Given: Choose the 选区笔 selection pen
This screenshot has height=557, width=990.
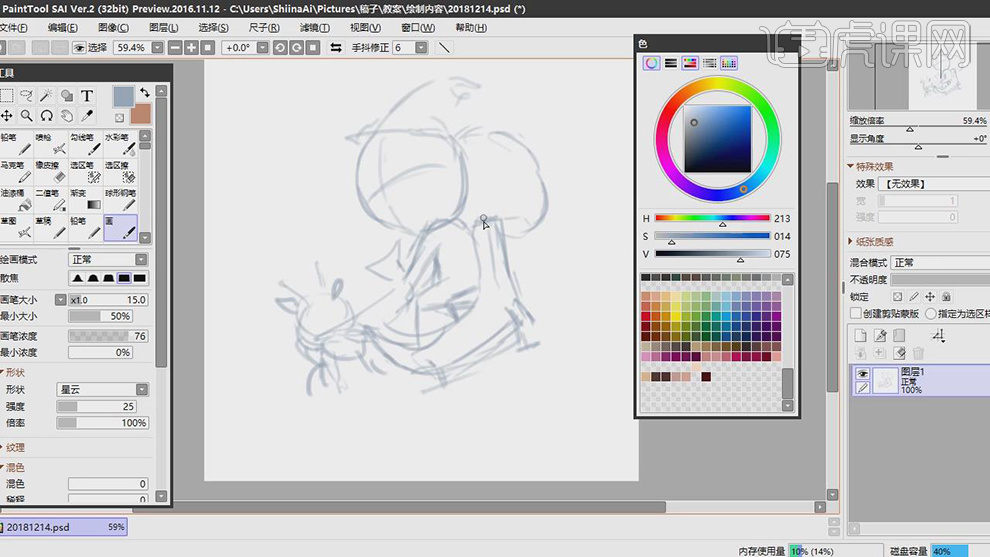Looking at the screenshot, I should click(x=85, y=172).
